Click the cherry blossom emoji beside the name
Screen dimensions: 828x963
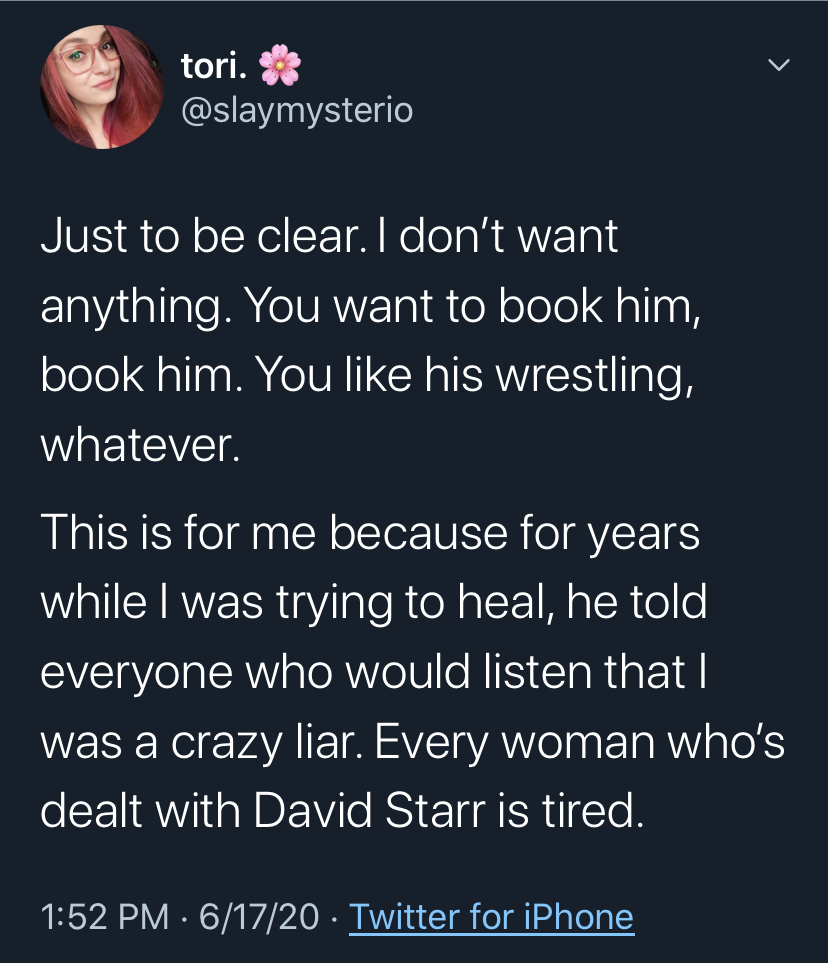[x=279, y=67]
